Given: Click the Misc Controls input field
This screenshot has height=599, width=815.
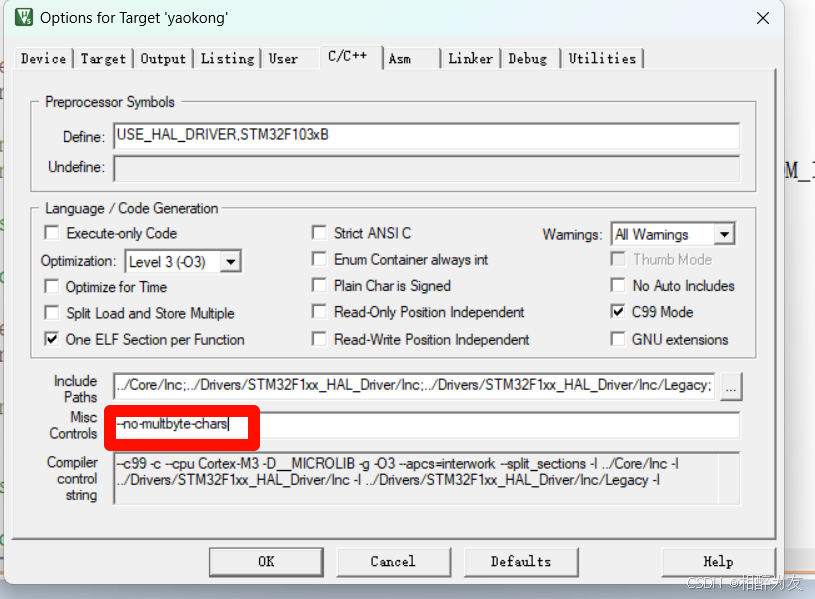Looking at the screenshot, I should pos(426,425).
